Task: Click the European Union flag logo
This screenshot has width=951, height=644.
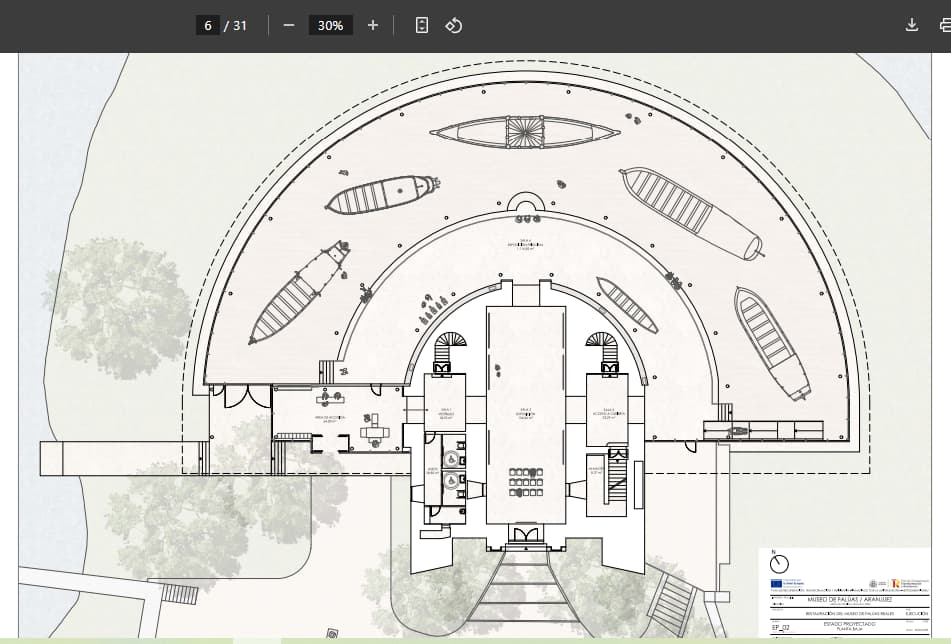Action: point(777,584)
